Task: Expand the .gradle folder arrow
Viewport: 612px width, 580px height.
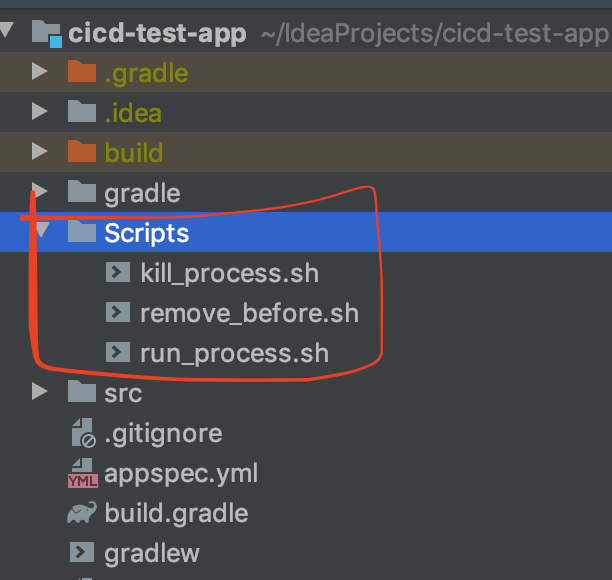Action: click(x=39, y=71)
